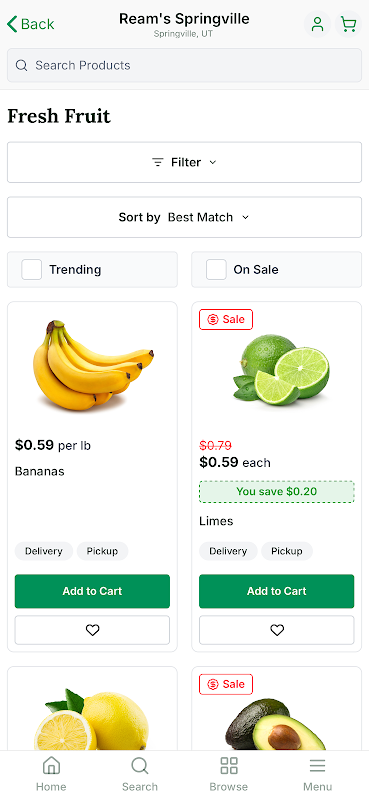Enable the On Sale checkbox
This screenshot has width=369, height=800.
coord(216,269)
